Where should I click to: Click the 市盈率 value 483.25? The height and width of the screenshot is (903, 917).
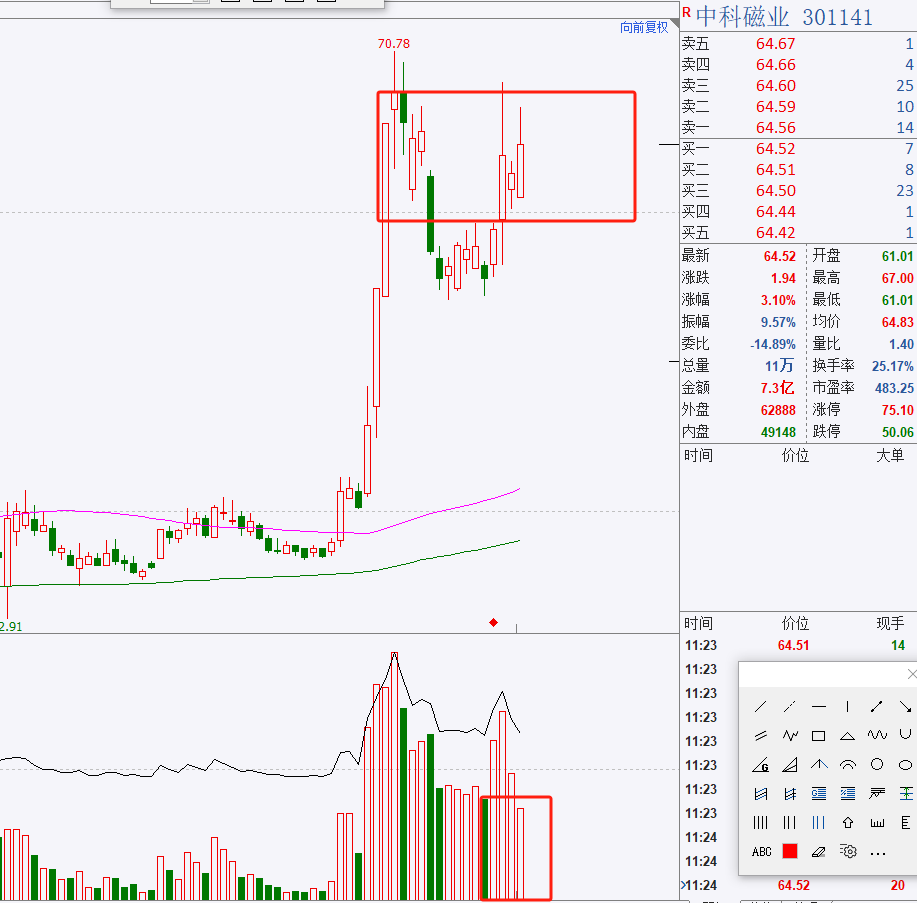click(x=894, y=388)
